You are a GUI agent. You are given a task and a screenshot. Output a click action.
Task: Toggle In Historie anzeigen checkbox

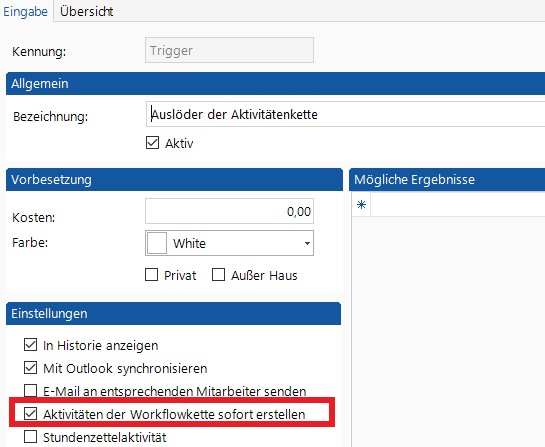tap(31, 345)
